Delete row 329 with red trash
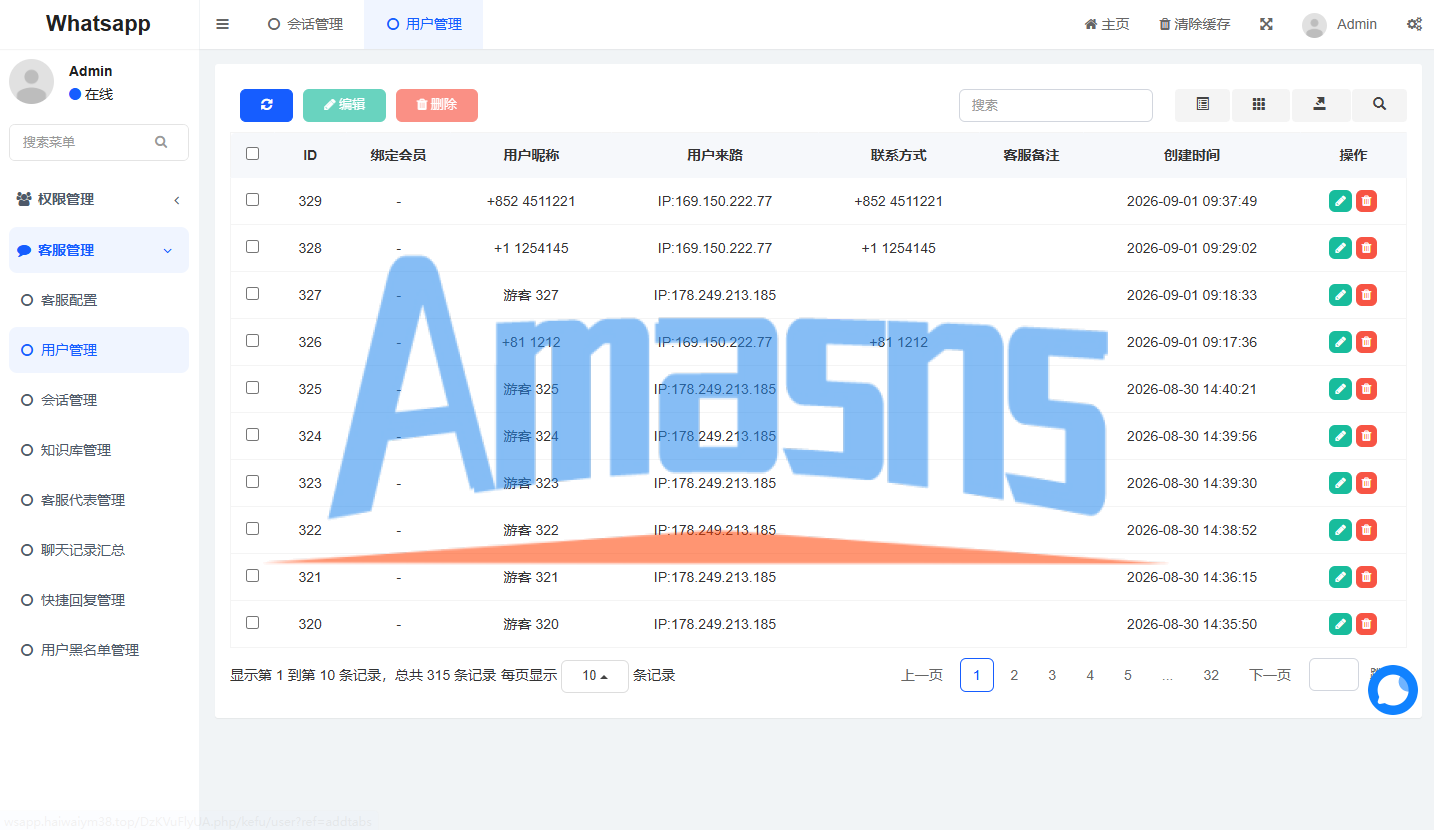This screenshot has height=830, width=1434. click(x=1366, y=201)
